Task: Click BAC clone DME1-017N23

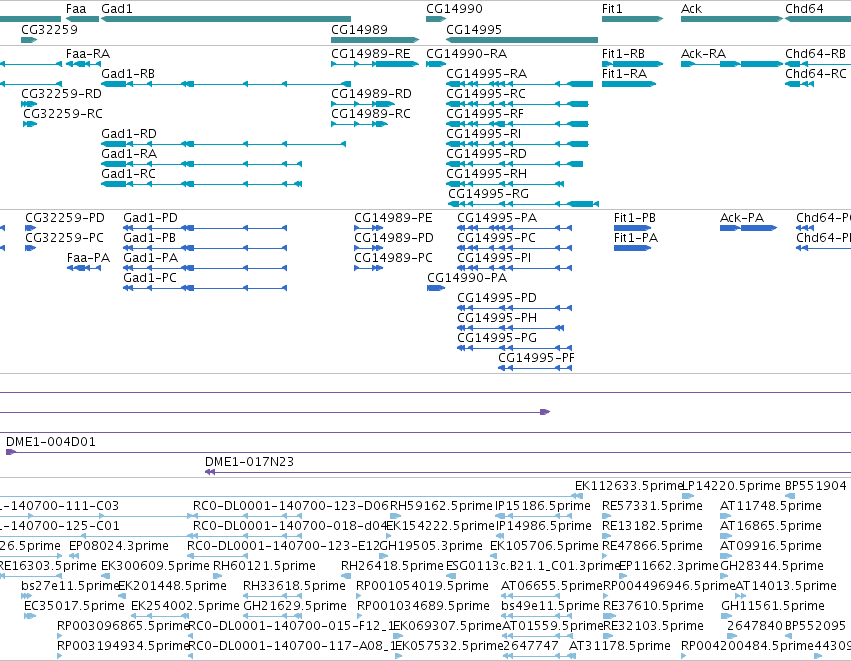Action: pyautogui.click(x=250, y=462)
